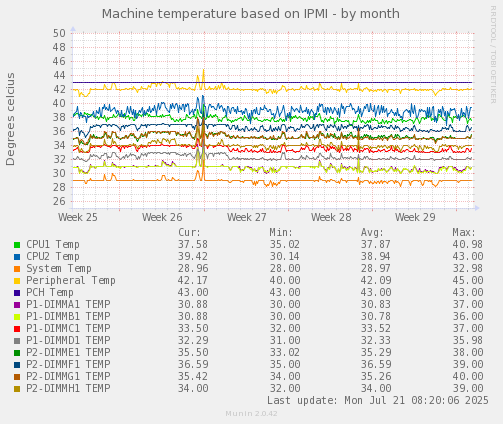503x424 pixels.
Task: Click the 'P2-DIMMF1 TEMP' legend label
Action: pos(68,365)
